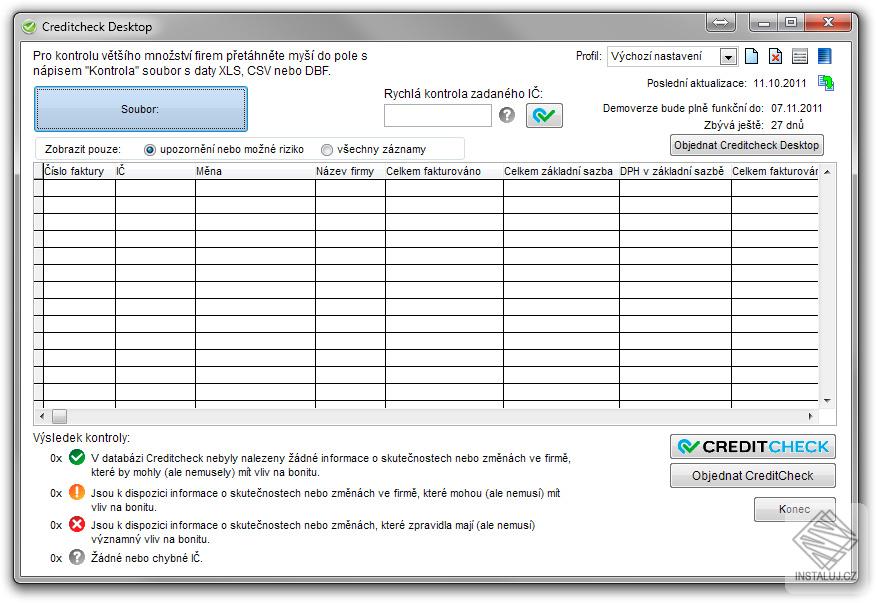Select the 'všechny záznamy' radio button

coord(326,148)
